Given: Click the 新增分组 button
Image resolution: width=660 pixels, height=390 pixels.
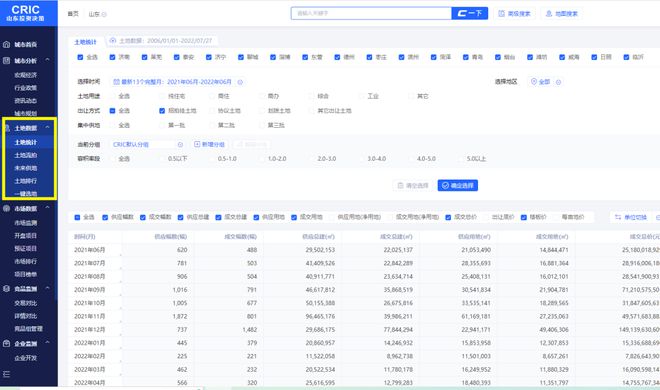Looking at the screenshot, I should (x=210, y=144).
